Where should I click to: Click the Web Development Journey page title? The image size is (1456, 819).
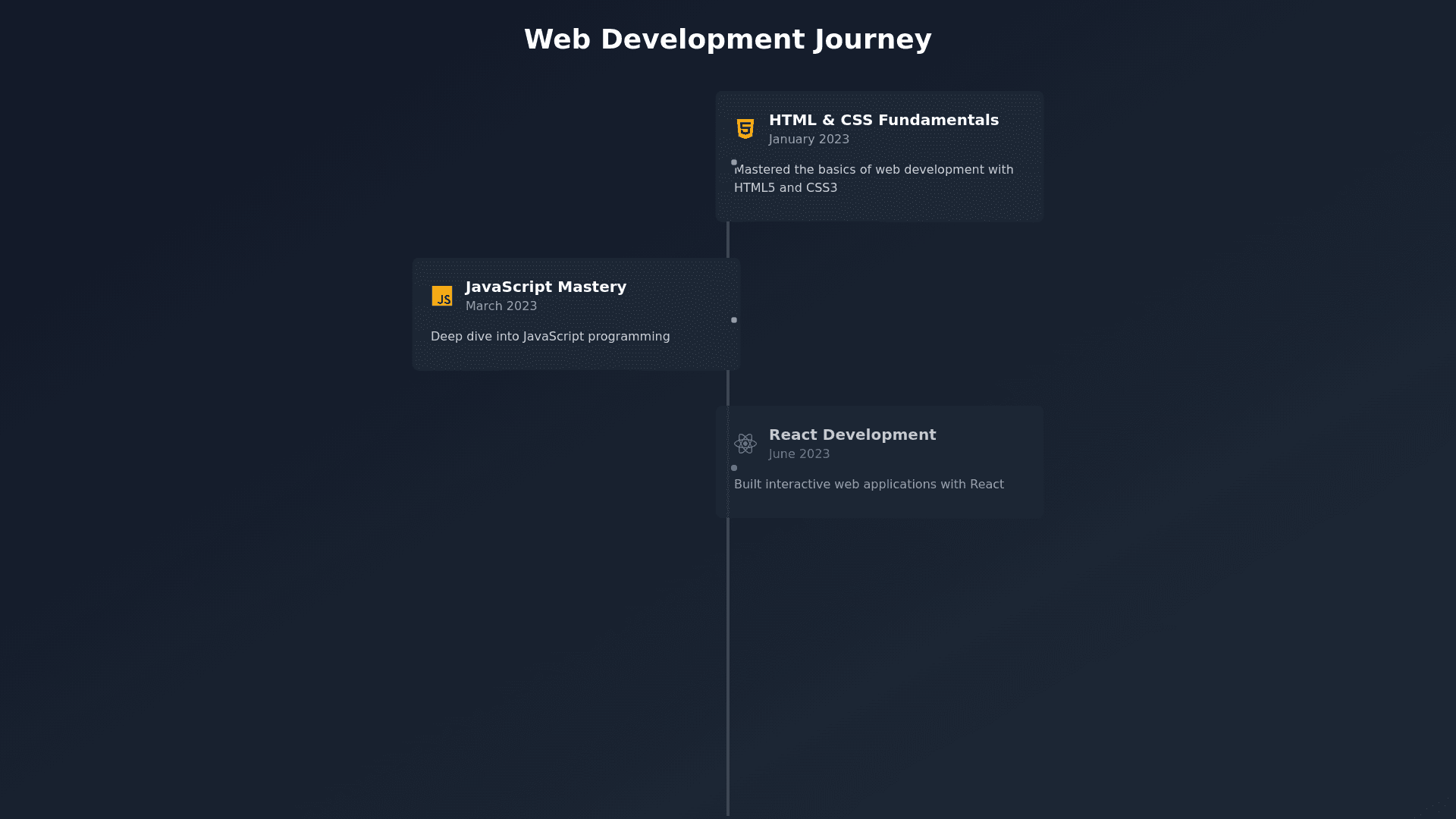point(727,39)
